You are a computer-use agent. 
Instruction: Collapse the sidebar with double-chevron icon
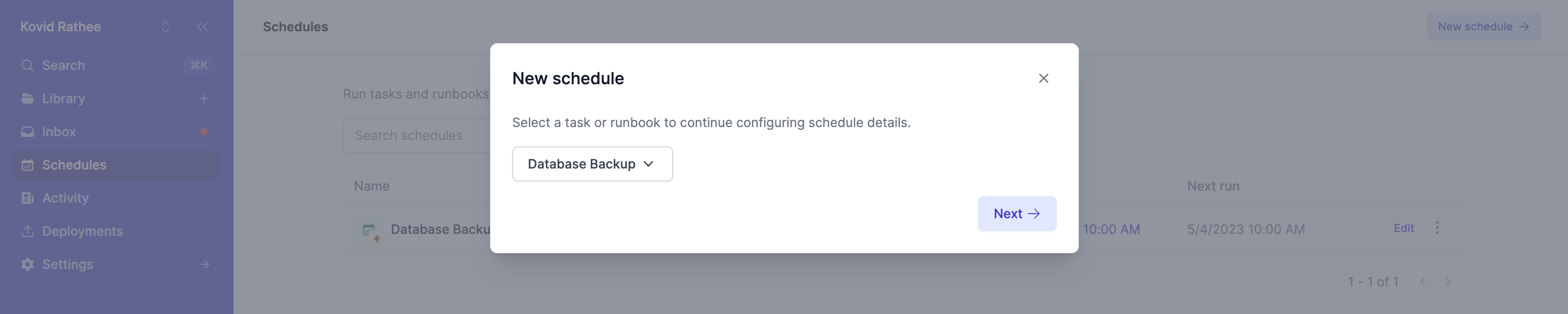pos(203,27)
